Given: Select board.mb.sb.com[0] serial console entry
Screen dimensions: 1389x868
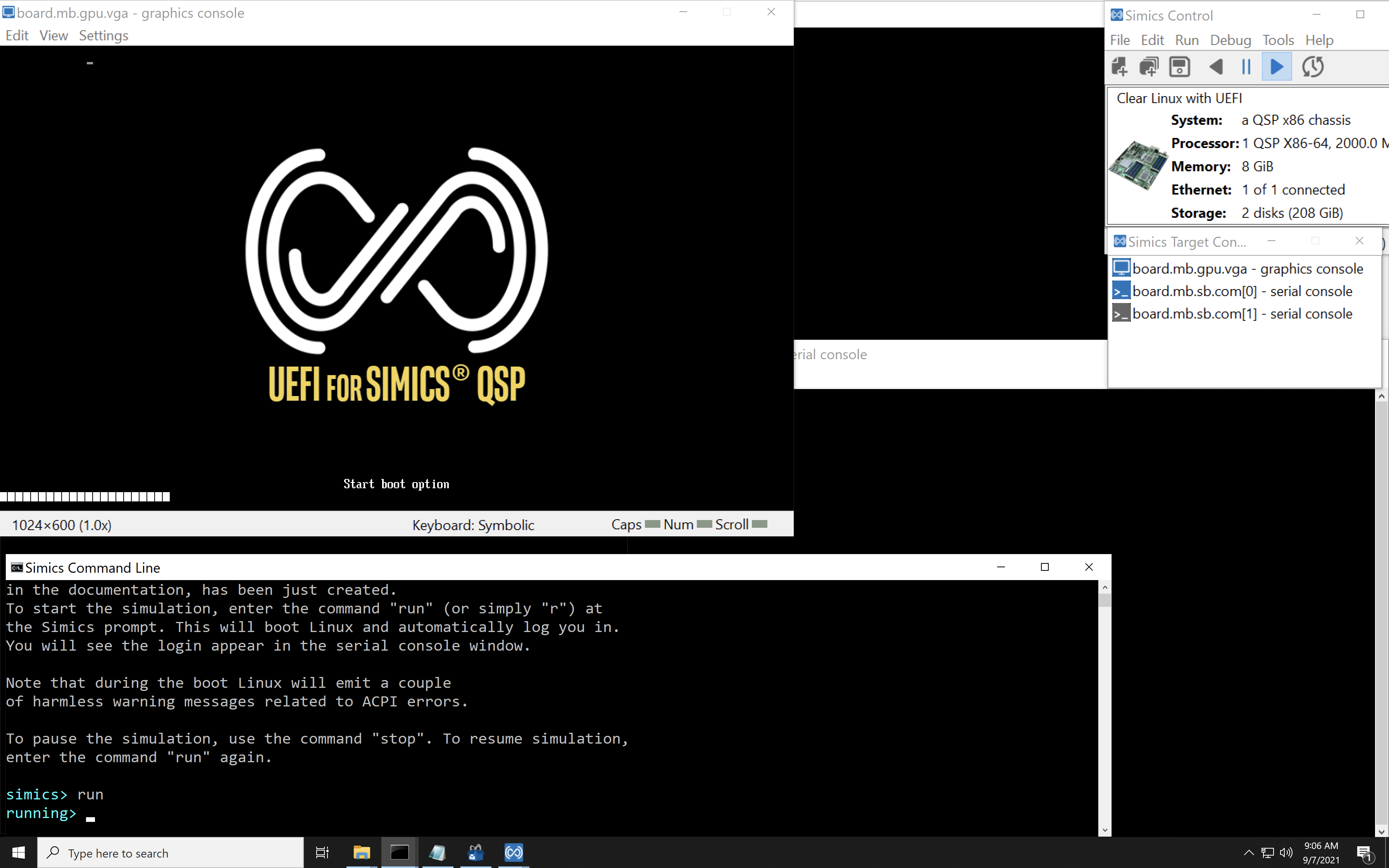Looking at the screenshot, I should (1241, 292).
